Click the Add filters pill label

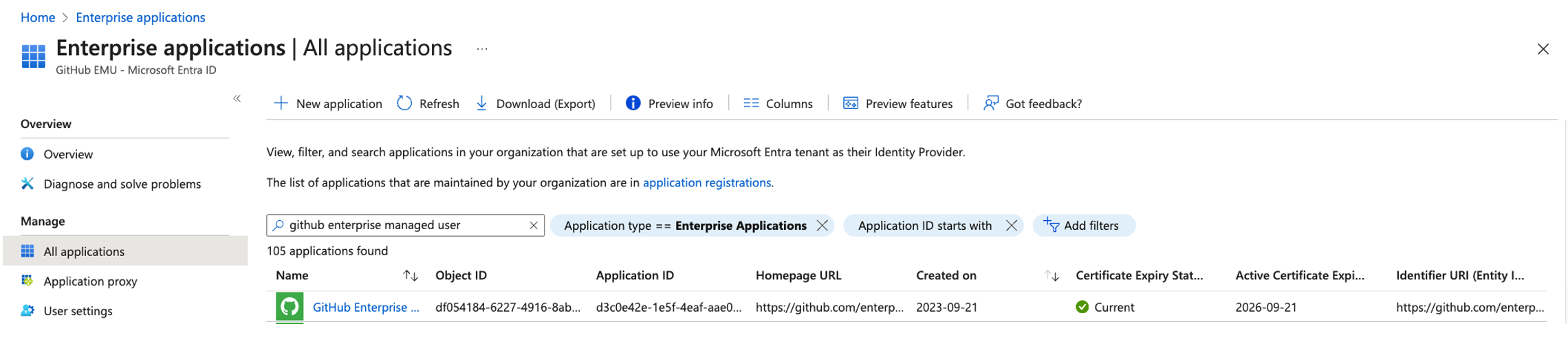(x=1091, y=226)
